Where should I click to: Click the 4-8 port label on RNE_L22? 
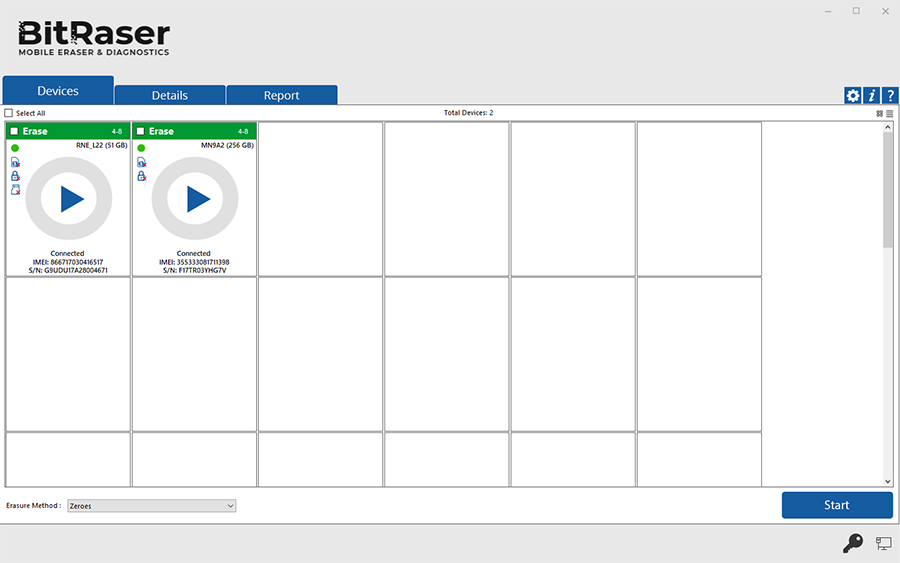(x=117, y=131)
